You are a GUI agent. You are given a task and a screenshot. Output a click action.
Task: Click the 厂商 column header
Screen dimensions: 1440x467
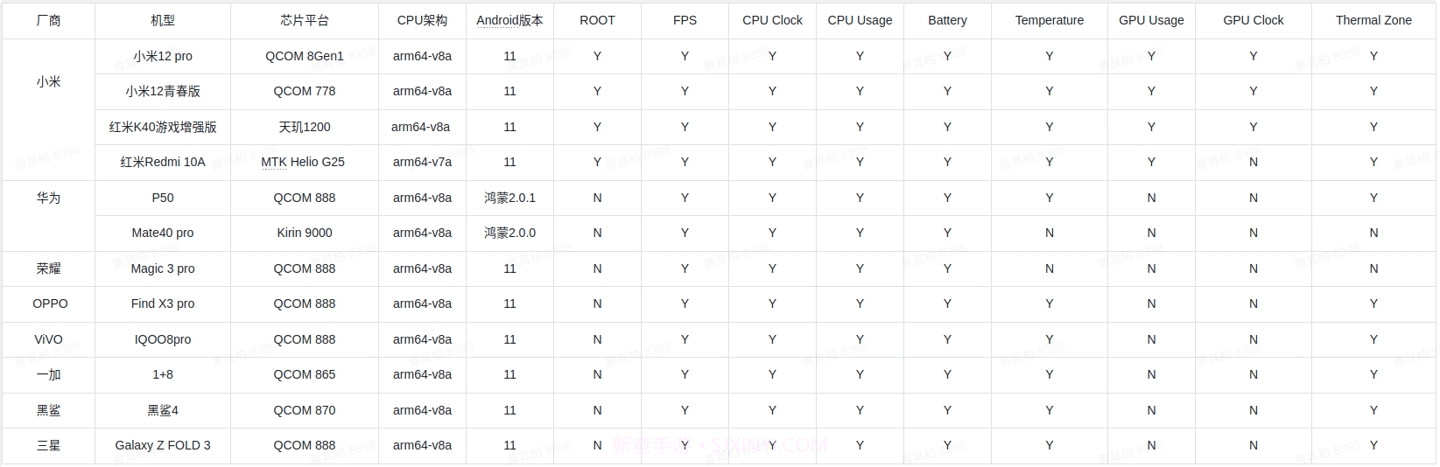point(48,20)
